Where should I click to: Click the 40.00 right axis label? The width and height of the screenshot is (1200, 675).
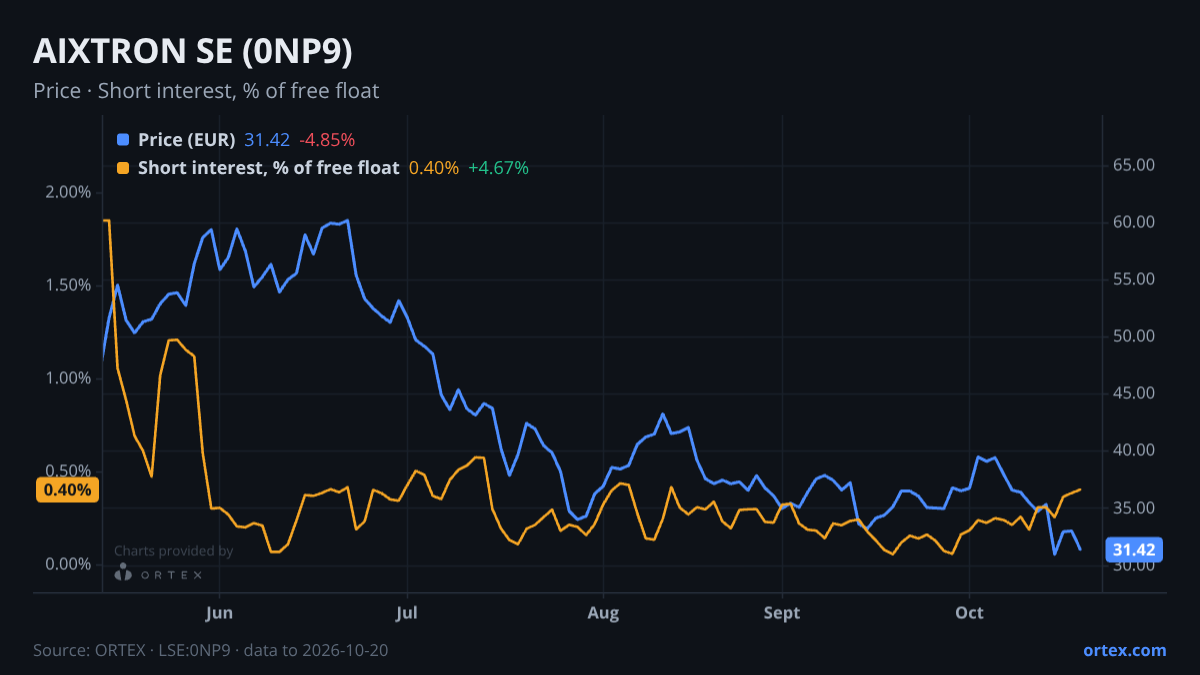1134,451
